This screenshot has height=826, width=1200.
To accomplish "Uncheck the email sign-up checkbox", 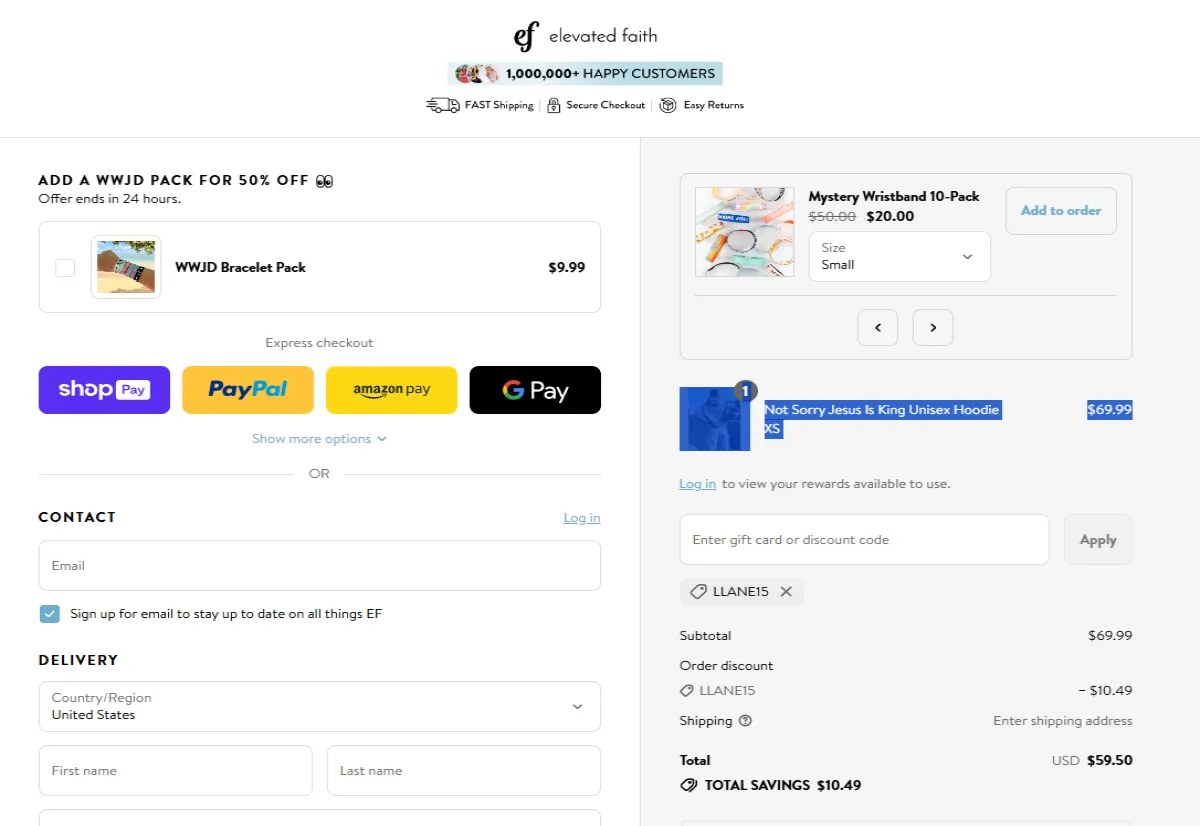I will point(49,613).
